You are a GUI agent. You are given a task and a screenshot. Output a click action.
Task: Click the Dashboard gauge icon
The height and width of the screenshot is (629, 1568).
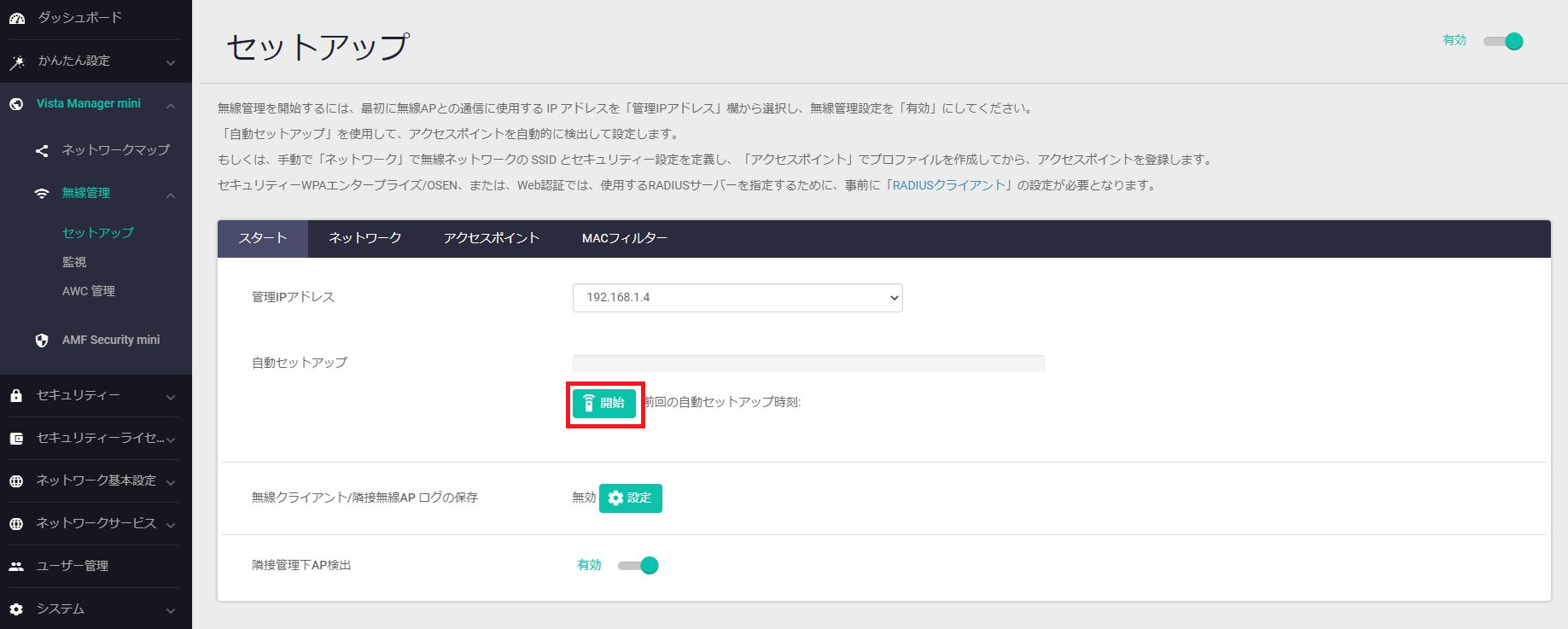pos(16,18)
